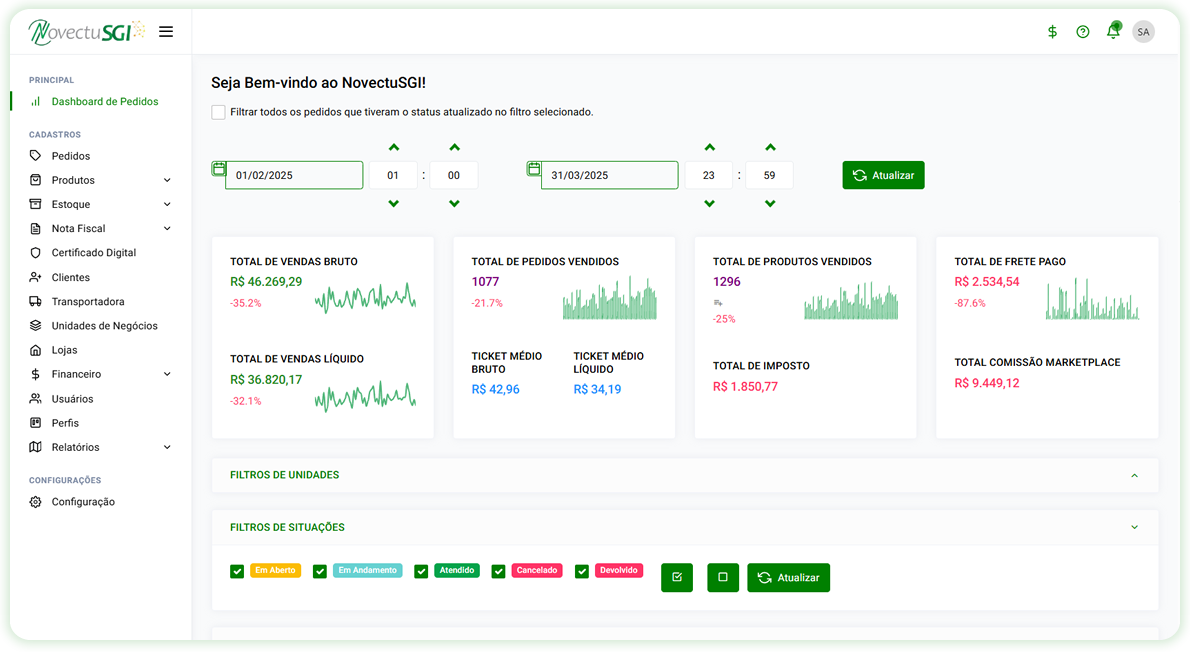Click the select all situations icon button
The width and height of the screenshot is (1190, 659).
(x=677, y=578)
